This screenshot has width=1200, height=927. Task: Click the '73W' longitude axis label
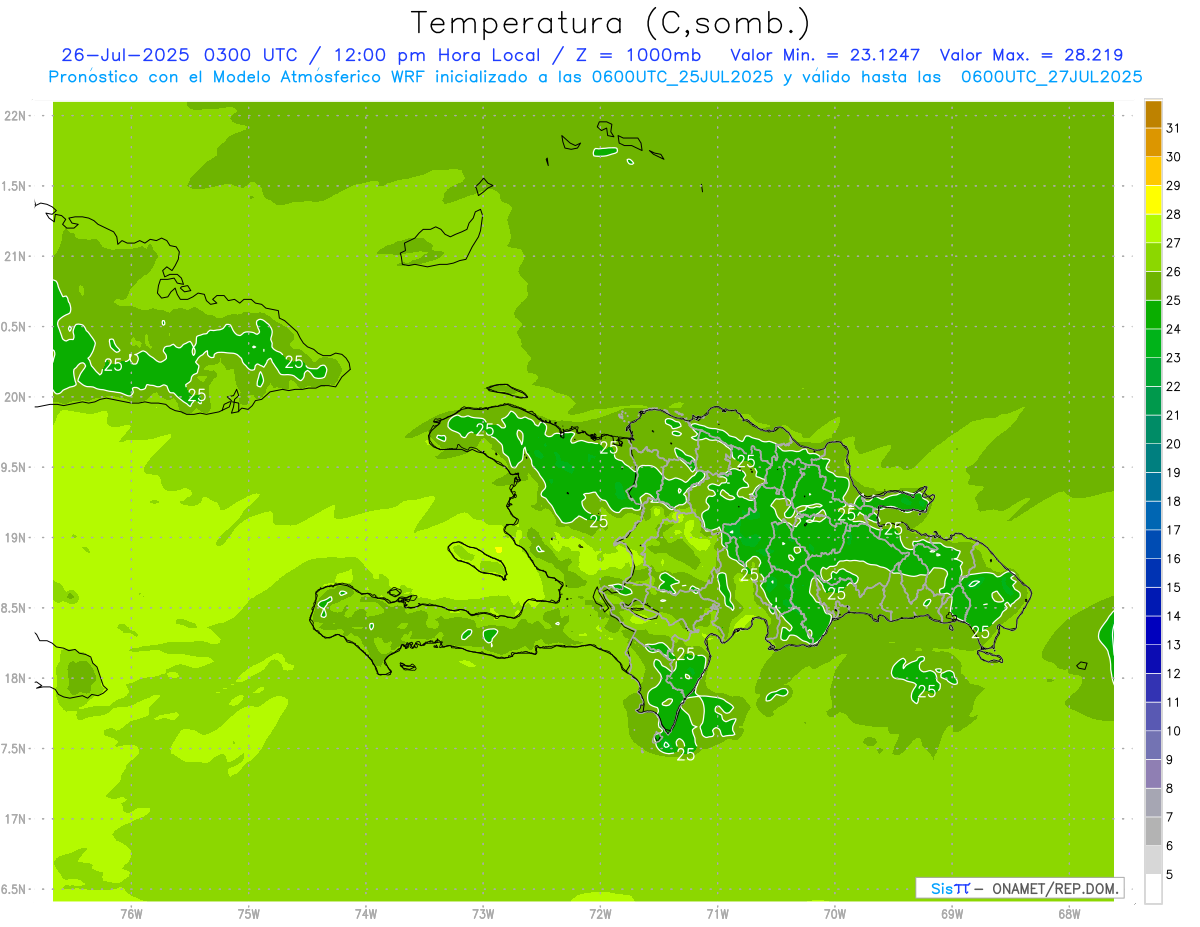483,913
